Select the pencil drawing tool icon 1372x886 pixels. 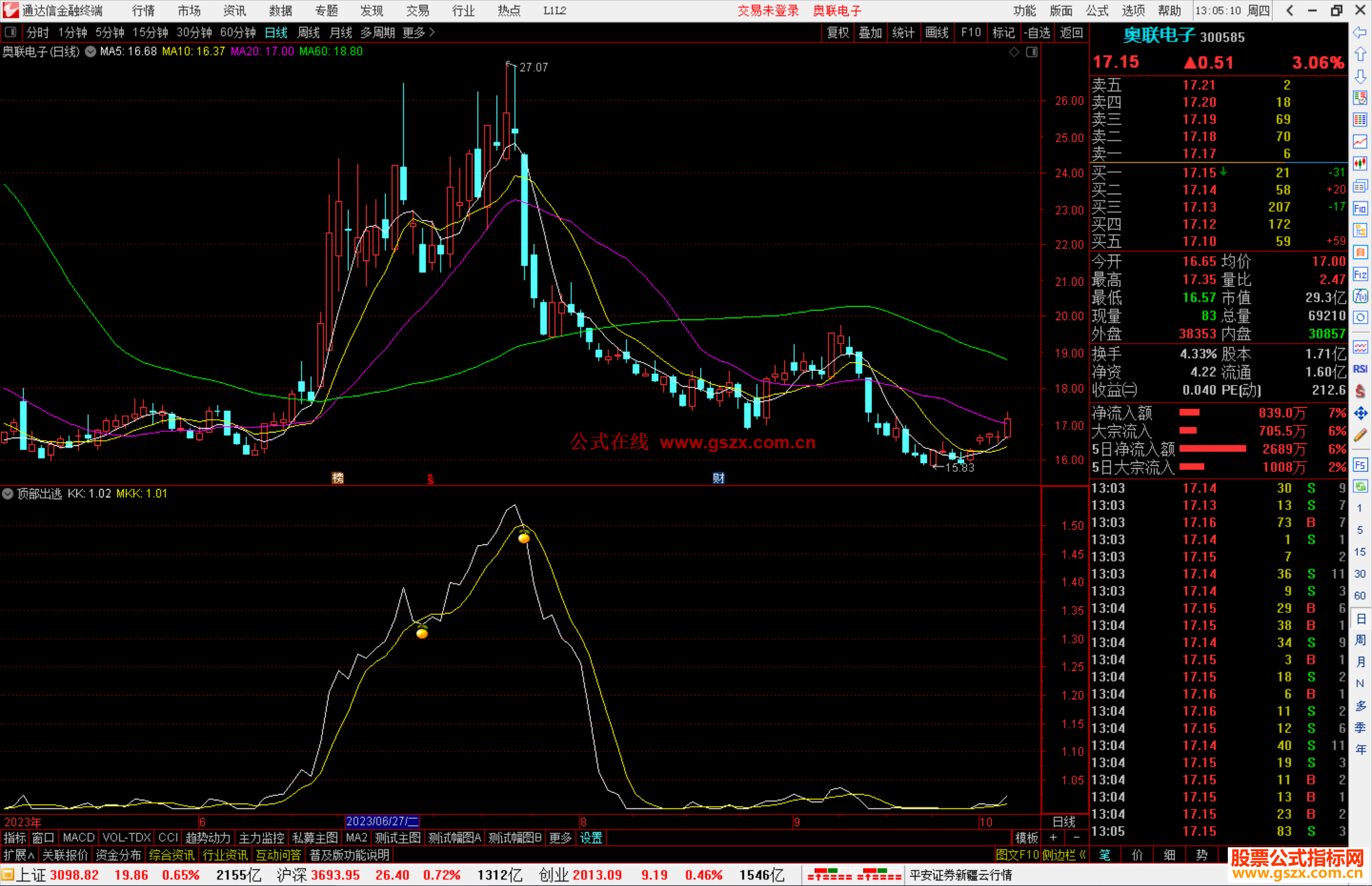(x=1360, y=435)
